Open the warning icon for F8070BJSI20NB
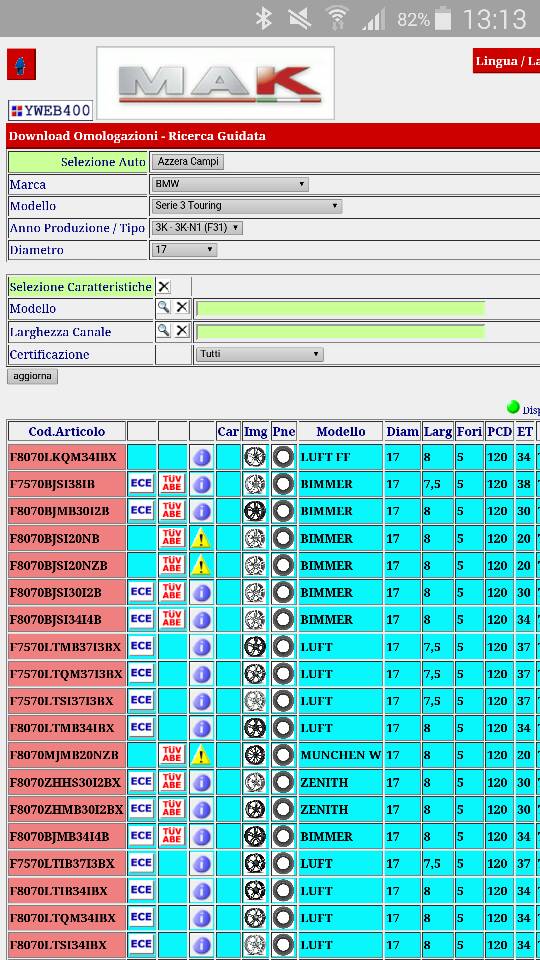Viewport: 540px width, 960px height. coord(201,539)
